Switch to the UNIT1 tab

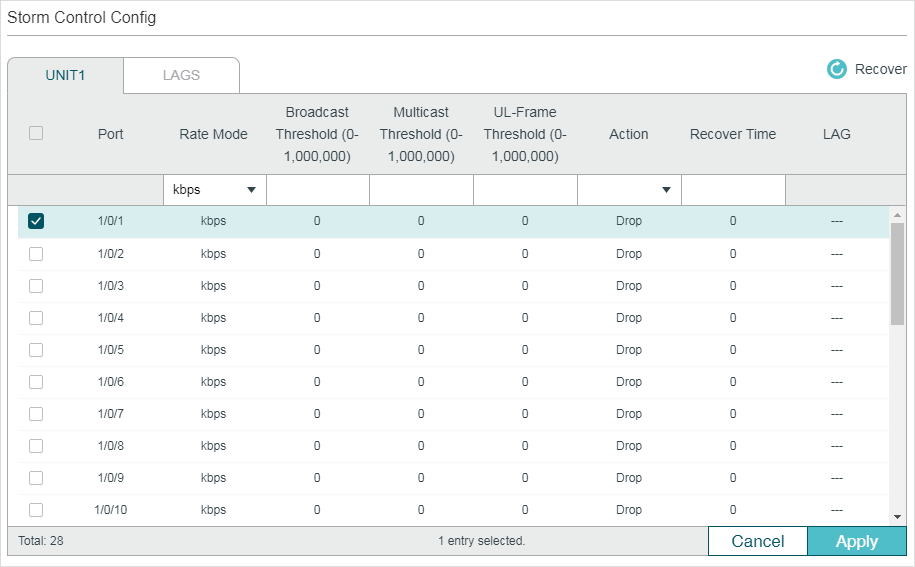coord(65,75)
